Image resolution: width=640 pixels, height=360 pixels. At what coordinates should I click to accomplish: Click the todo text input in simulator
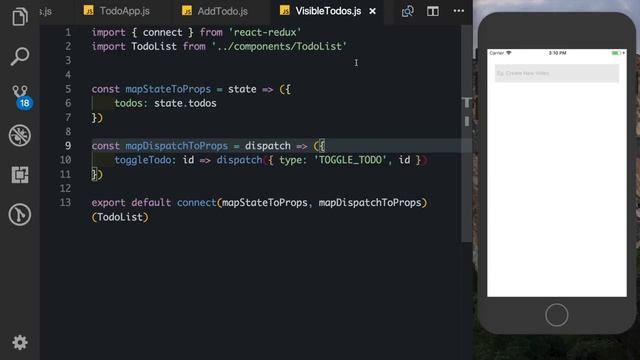point(557,73)
